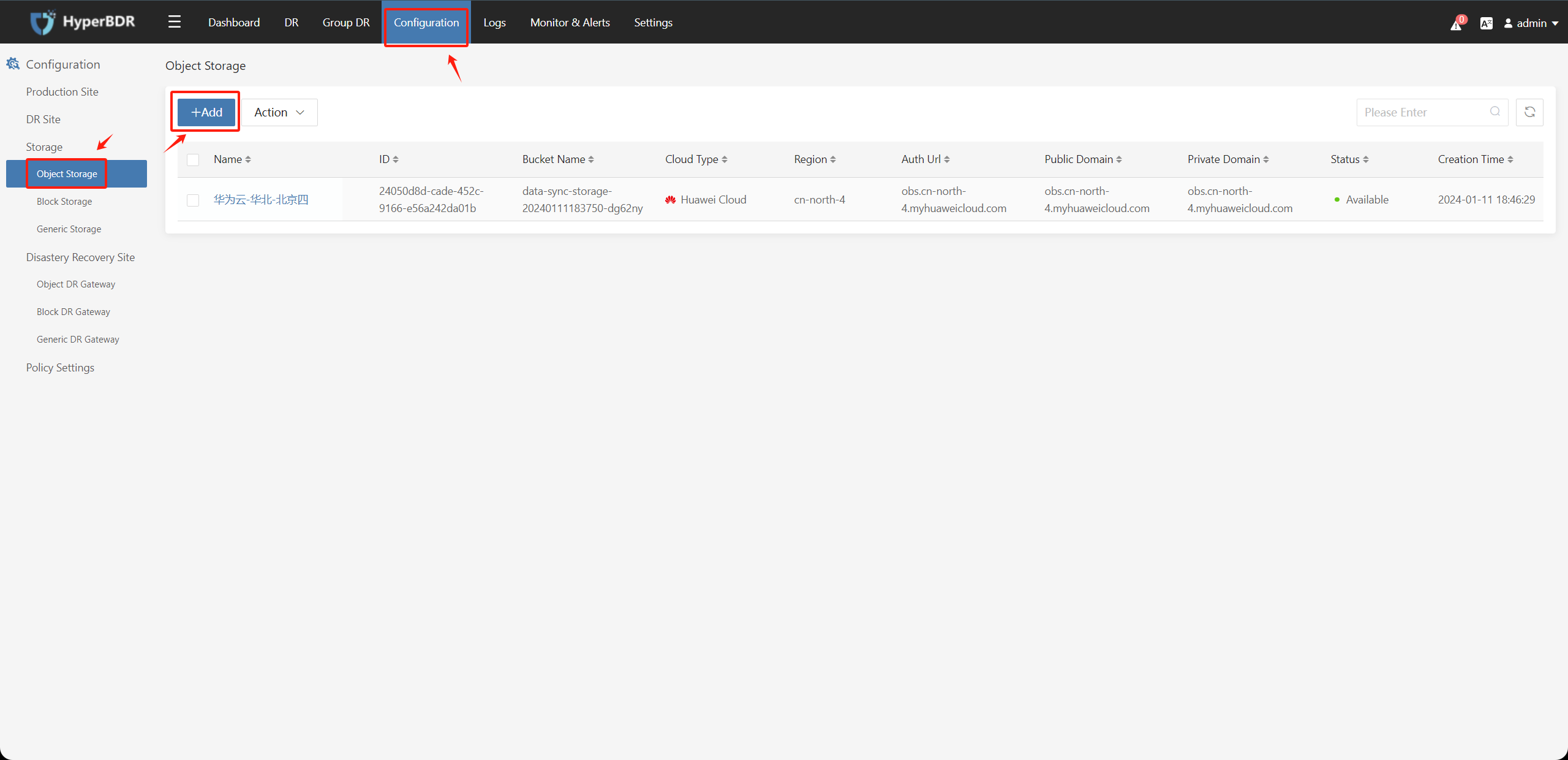Viewport: 1568px width, 760px height.
Task: Select the Storage tree item
Action: click(45, 146)
